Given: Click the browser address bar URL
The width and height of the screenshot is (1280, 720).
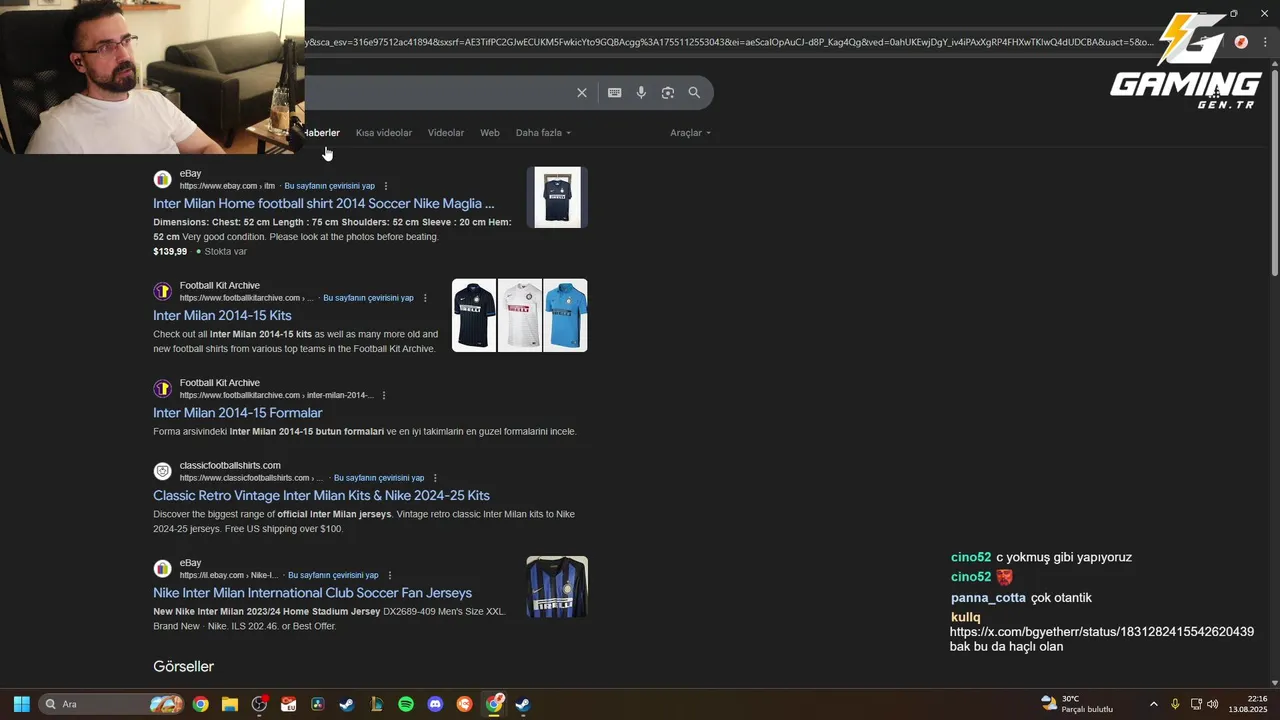Looking at the screenshot, I should 730,42.
